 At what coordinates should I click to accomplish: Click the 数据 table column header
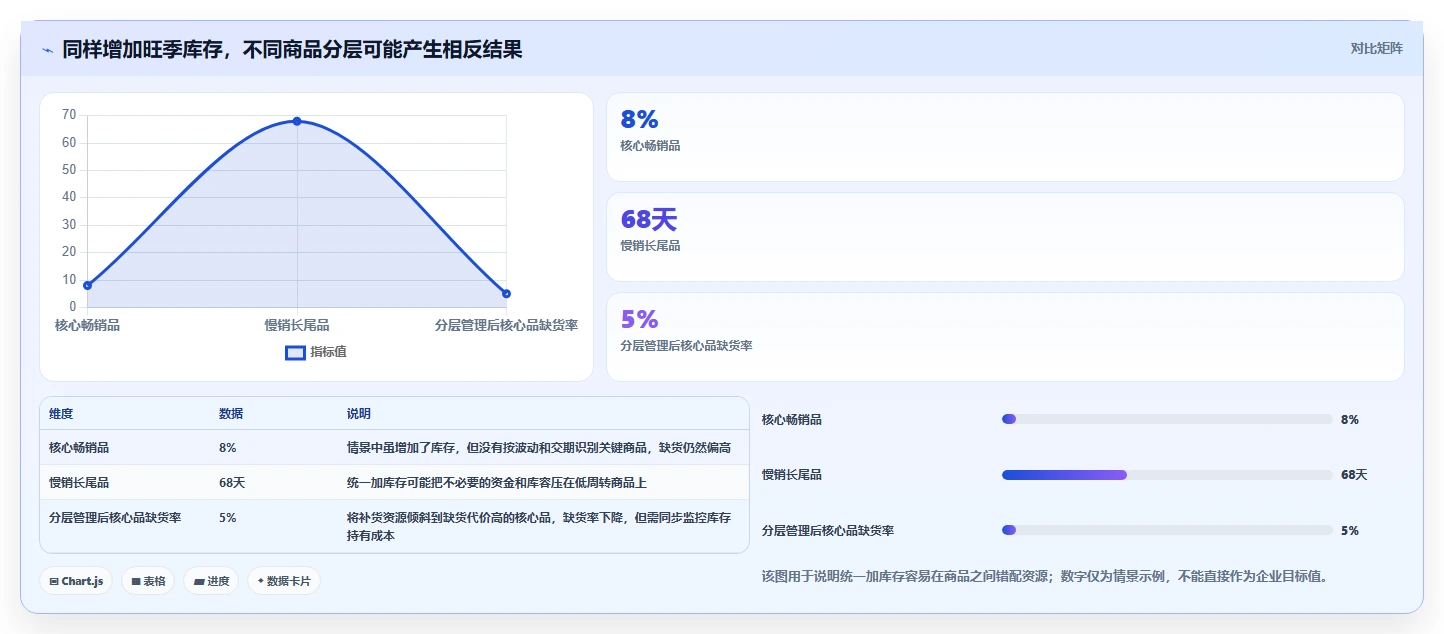[231, 414]
